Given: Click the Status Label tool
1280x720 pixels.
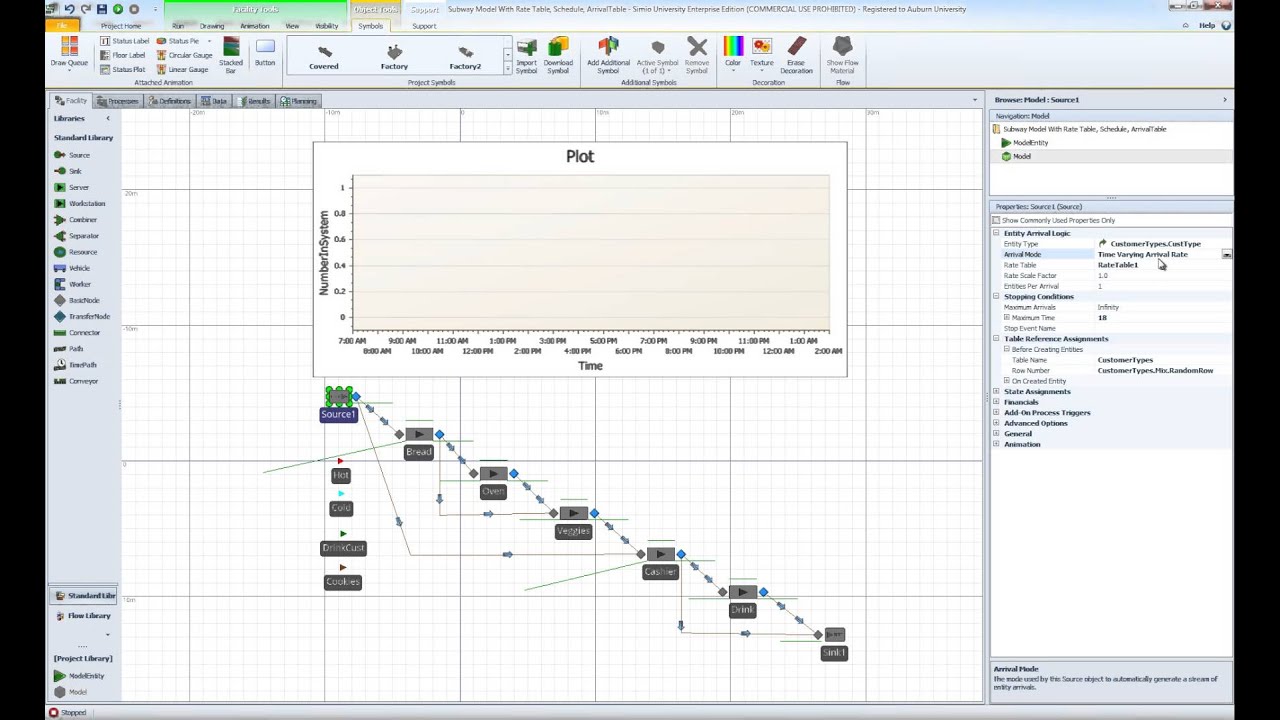Looking at the screenshot, I should point(125,41).
